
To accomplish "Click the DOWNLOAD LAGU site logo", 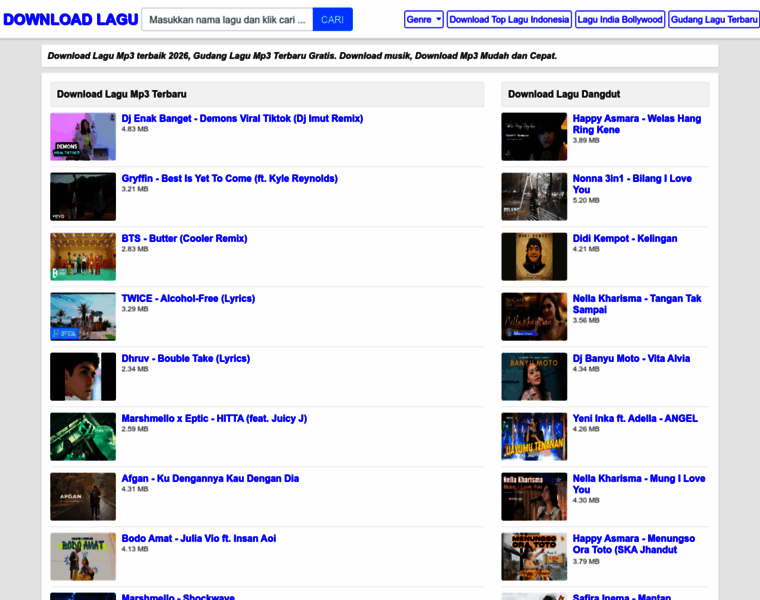I will 71,19.
